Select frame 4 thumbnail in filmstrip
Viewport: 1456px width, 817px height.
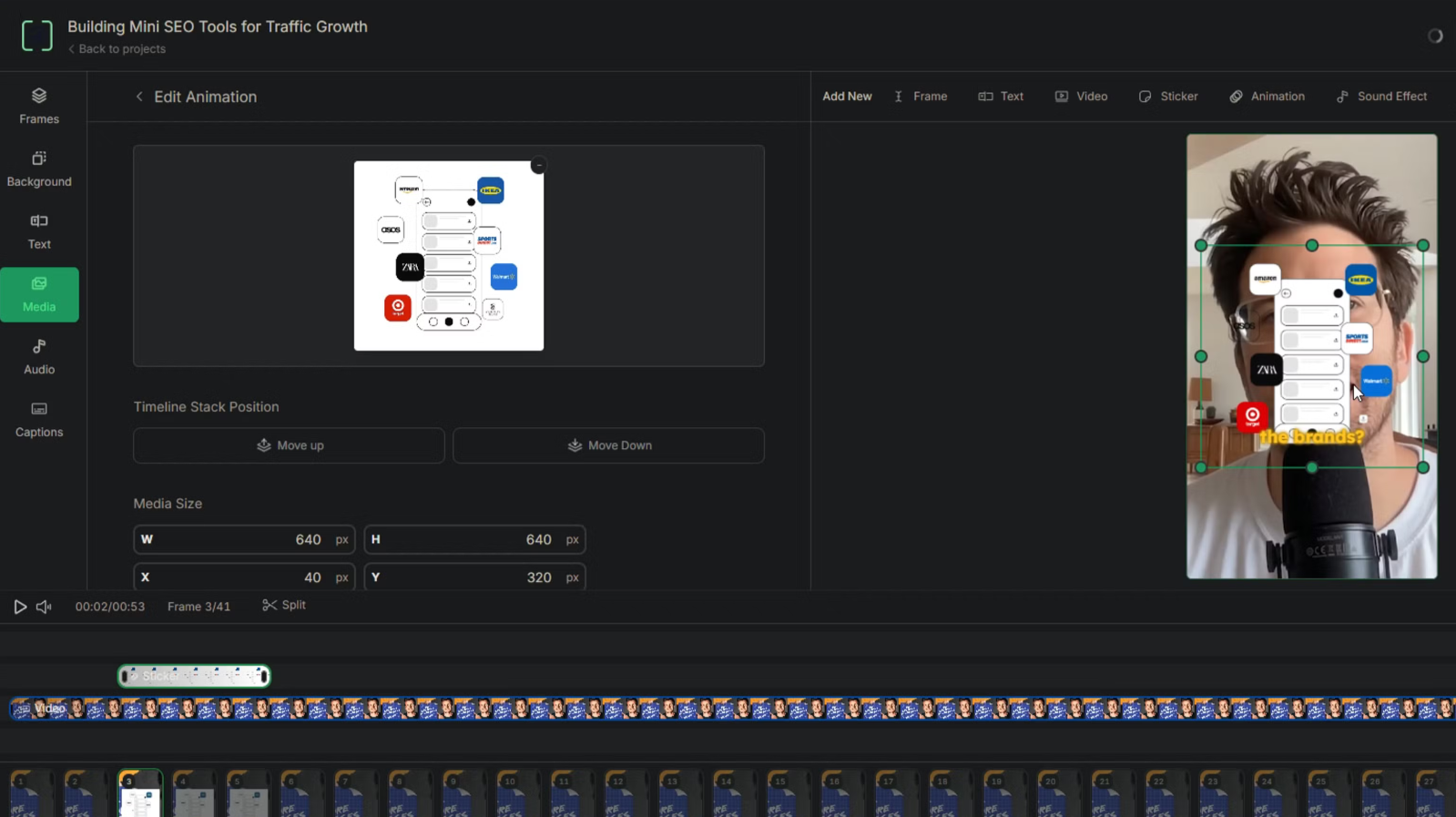194,794
